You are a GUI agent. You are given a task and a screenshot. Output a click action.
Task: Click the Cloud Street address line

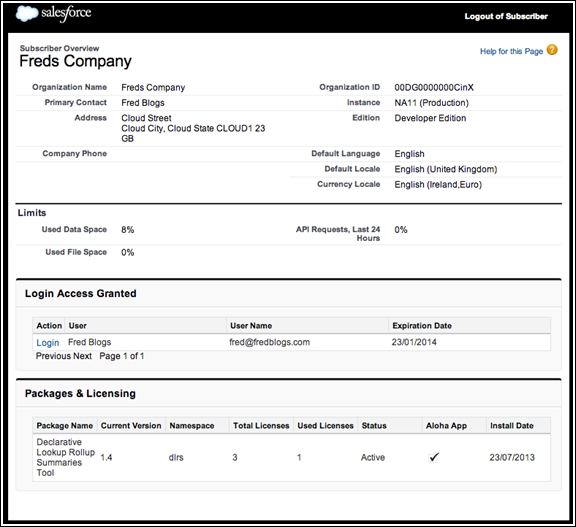point(146,118)
